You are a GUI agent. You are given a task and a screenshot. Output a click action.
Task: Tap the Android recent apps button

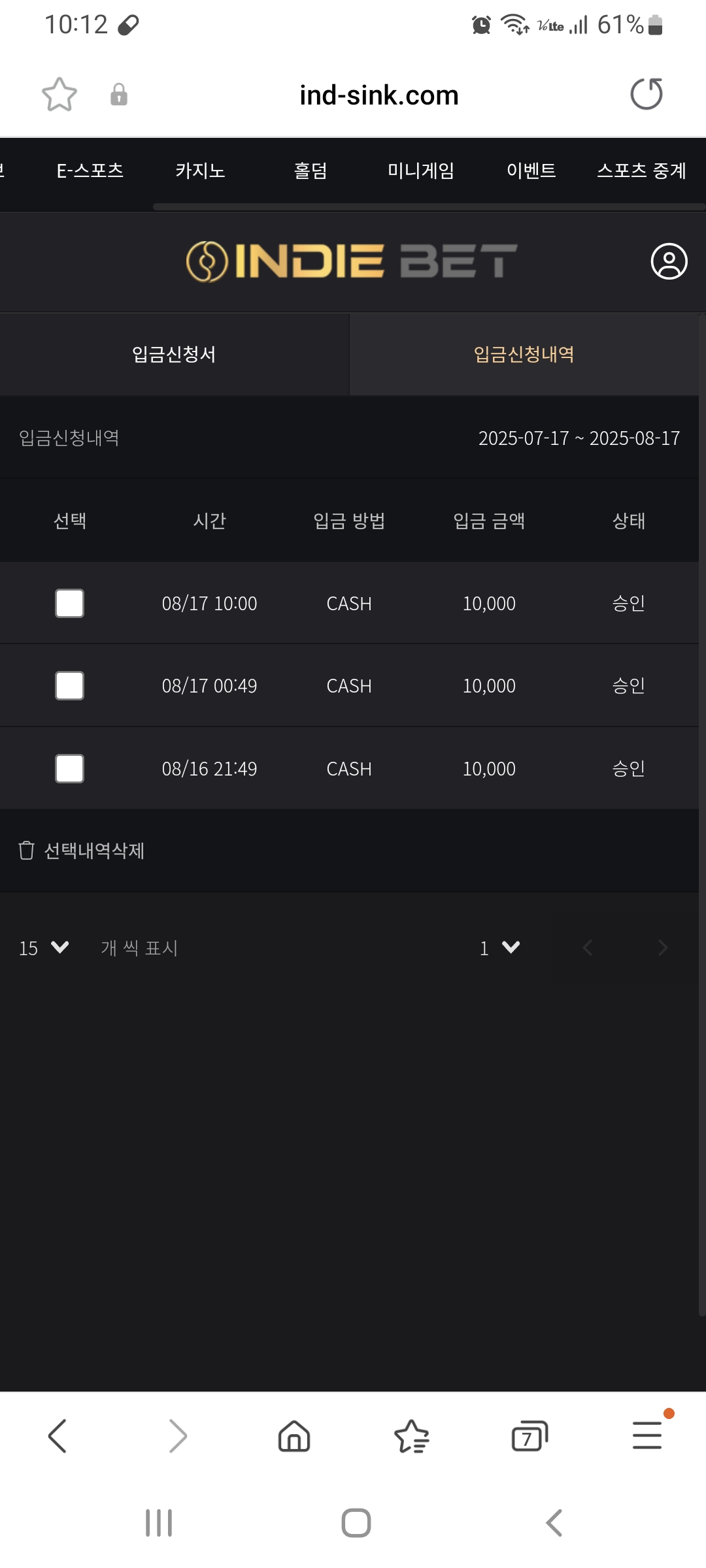pos(159,1523)
